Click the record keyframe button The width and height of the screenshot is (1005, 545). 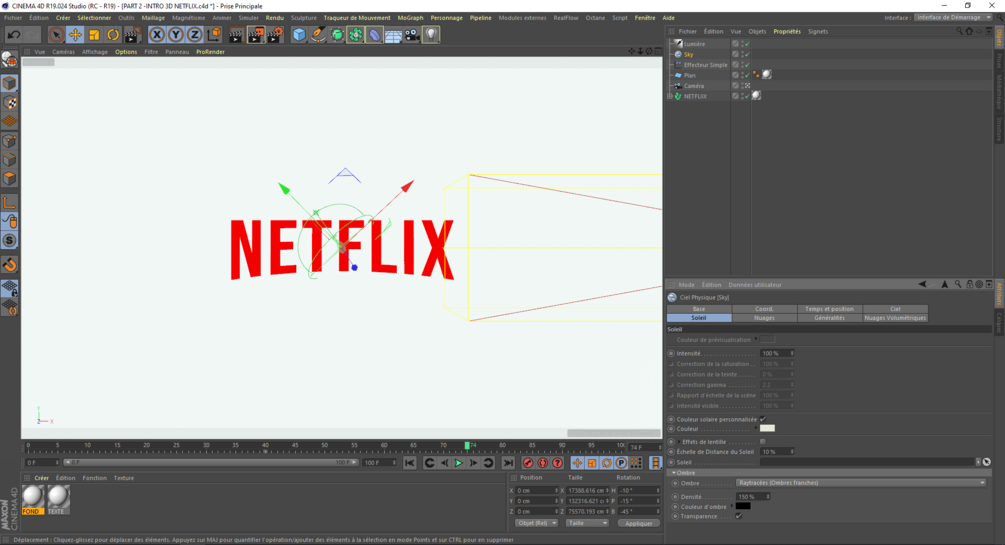(x=527, y=463)
